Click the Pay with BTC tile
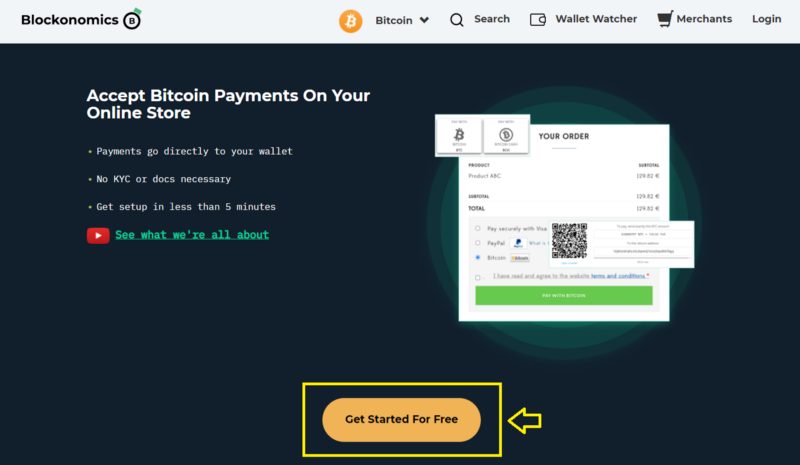This screenshot has height=465, width=800. point(459,136)
